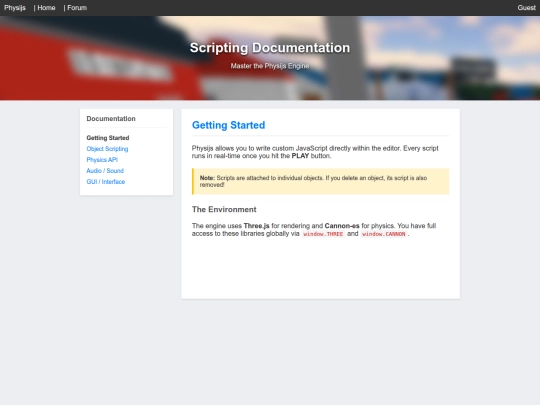Click the Master the Physijs Engine subtitle

[x=270, y=66]
